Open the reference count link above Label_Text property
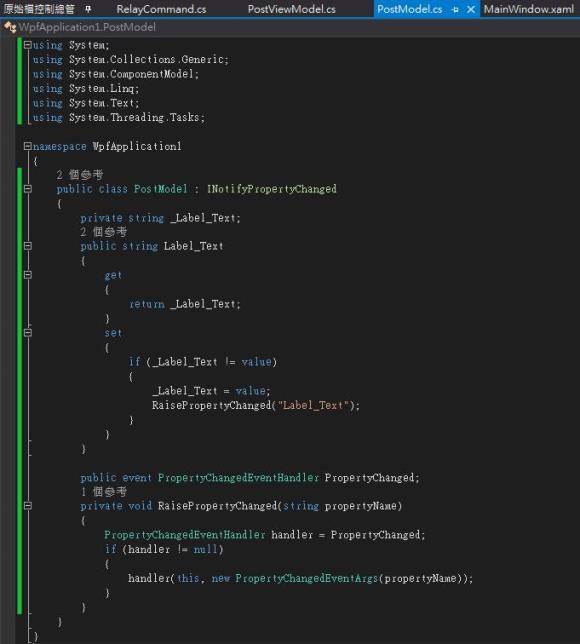The image size is (580, 644). 104,232
